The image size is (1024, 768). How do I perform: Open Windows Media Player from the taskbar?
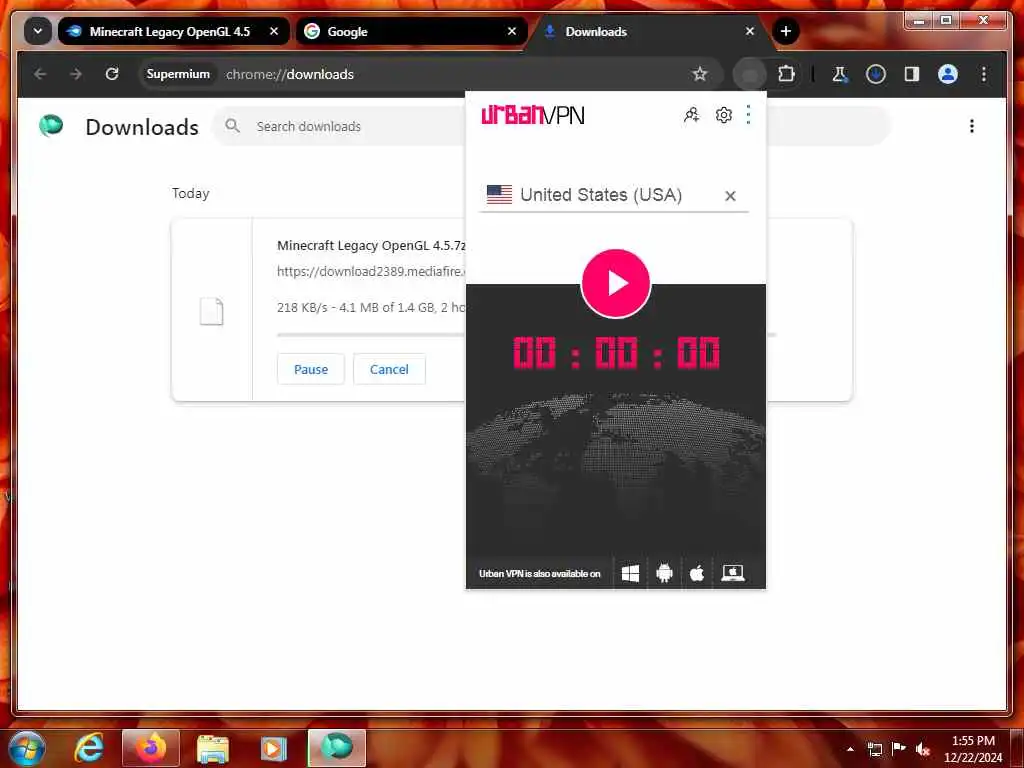(x=274, y=748)
